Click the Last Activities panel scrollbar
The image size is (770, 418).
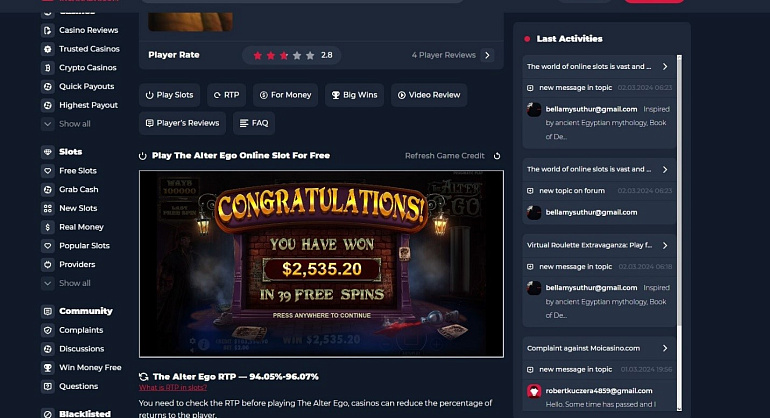pyautogui.click(x=679, y=232)
